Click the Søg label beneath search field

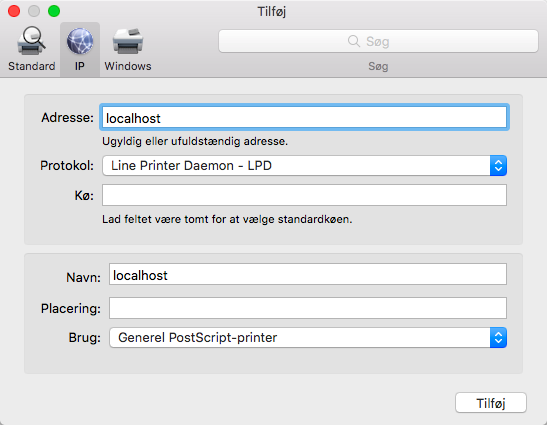point(378,66)
